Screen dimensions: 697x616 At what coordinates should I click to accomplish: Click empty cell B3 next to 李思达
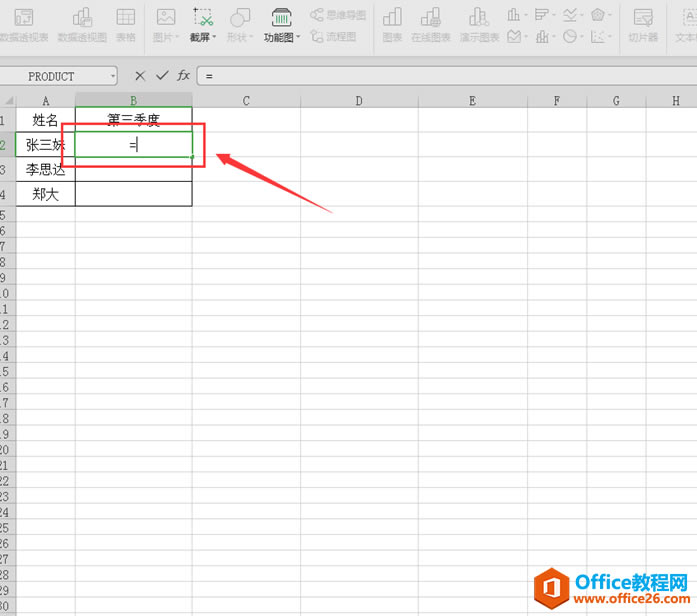coord(134,169)
